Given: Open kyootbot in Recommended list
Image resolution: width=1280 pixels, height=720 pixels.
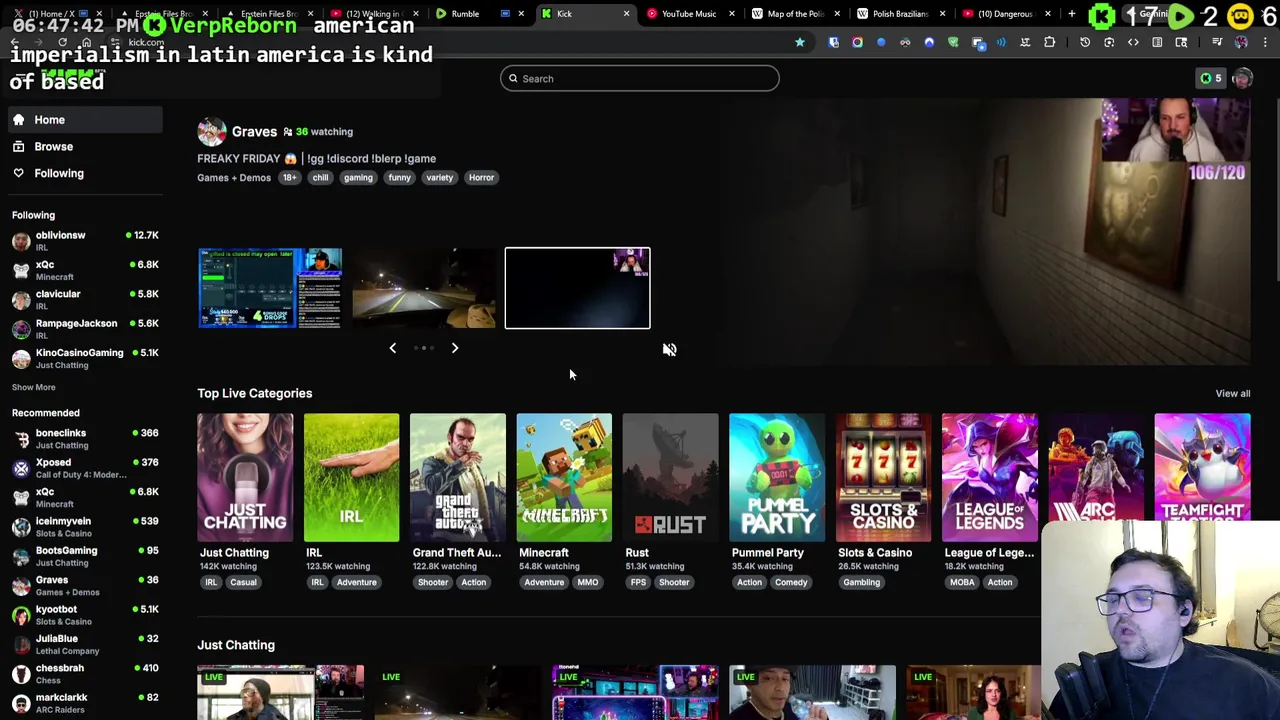Looking at the screenshot, I should 85,615.
